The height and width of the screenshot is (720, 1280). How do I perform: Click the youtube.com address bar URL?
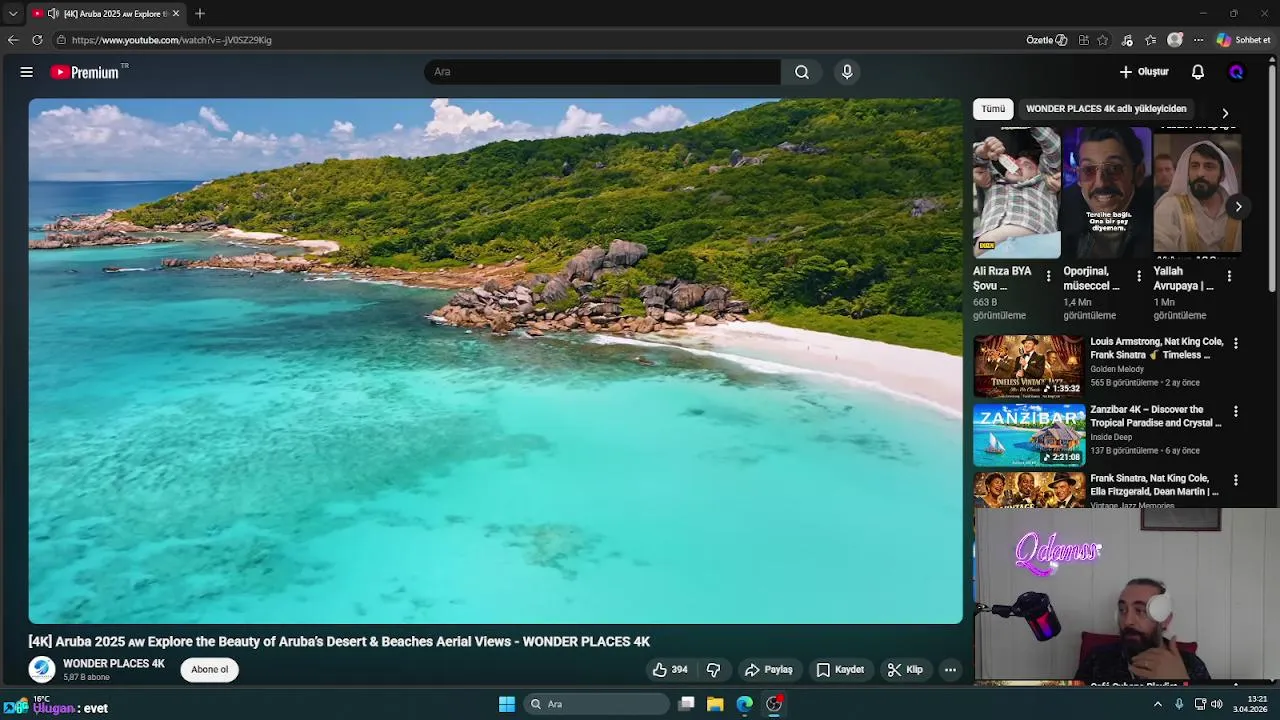click(x=172, y=40)
